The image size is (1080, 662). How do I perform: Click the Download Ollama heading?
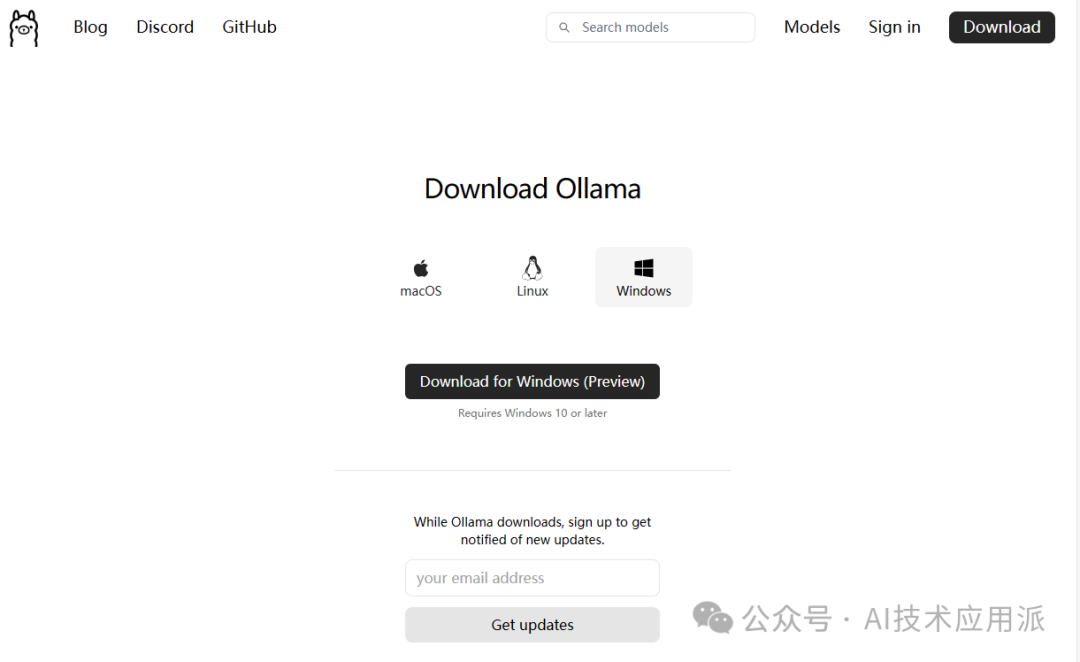532,189
